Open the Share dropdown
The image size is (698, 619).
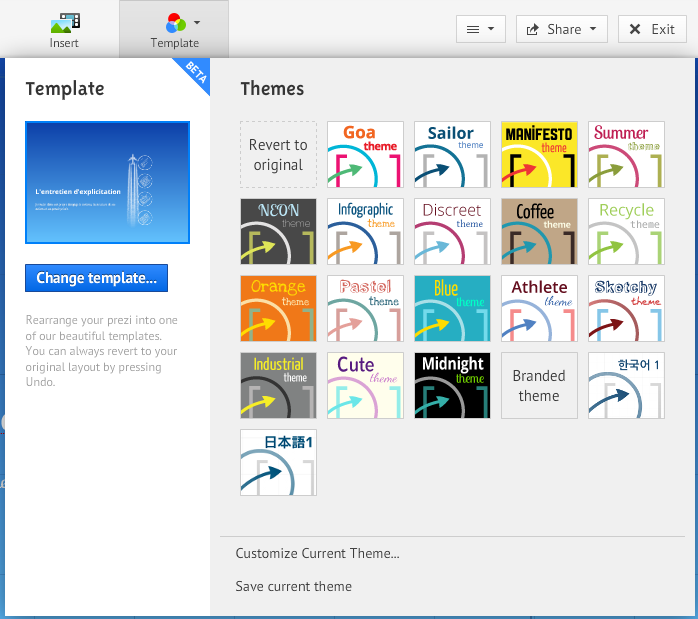tap(561, 29)
